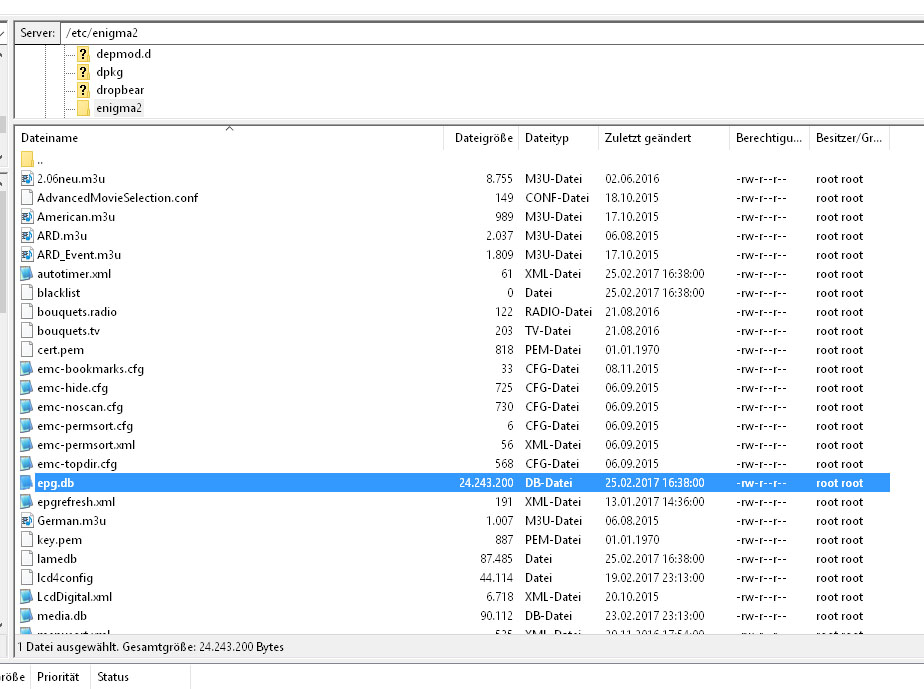The image size is (924, 689).
Task: Click the blacklist file icon
Action: click(27, 293)
